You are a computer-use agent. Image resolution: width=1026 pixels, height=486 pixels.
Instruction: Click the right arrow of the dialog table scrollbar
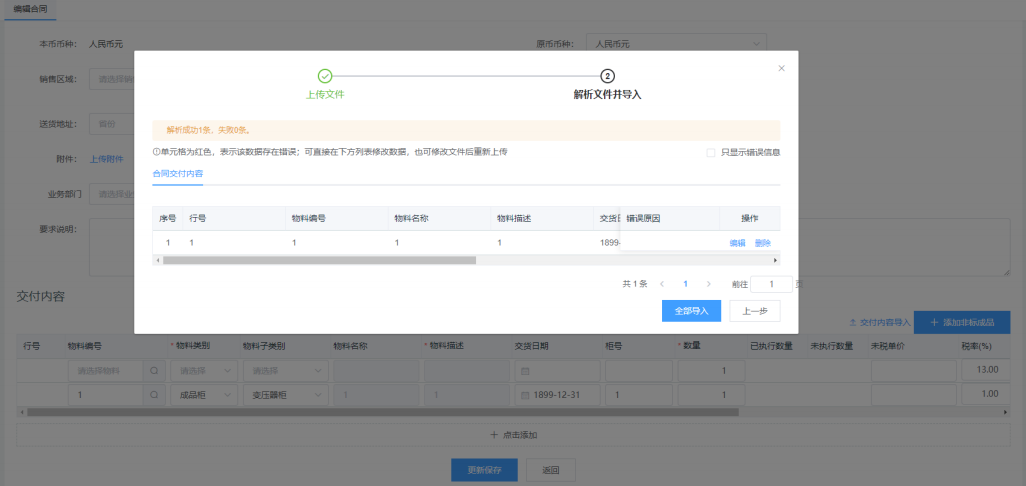776,260
